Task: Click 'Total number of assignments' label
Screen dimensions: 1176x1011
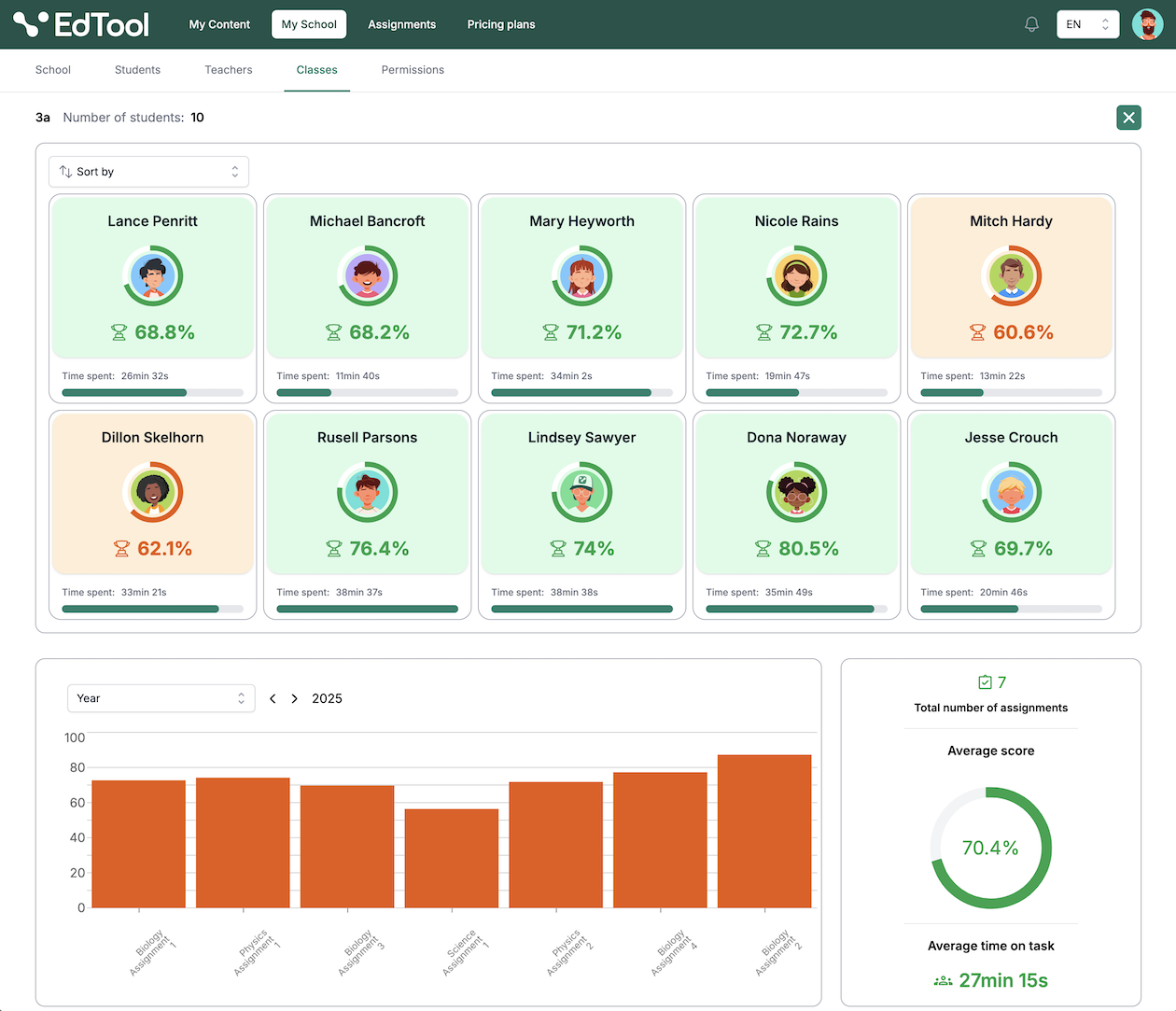Action: [991, 708]
